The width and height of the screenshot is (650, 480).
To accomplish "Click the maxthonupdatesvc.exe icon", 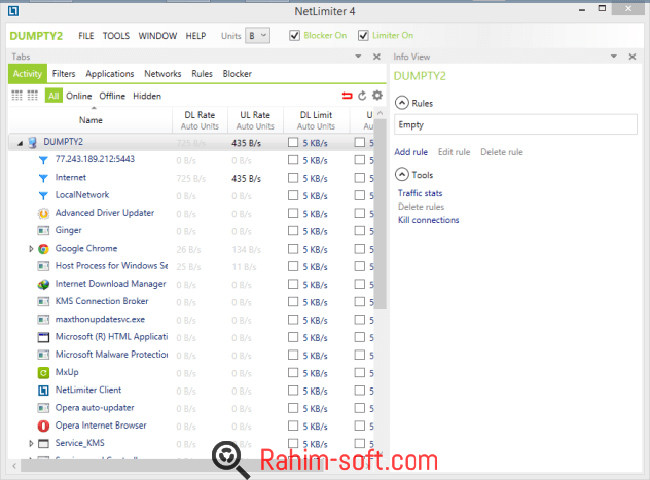I will [x=43, y=320].
